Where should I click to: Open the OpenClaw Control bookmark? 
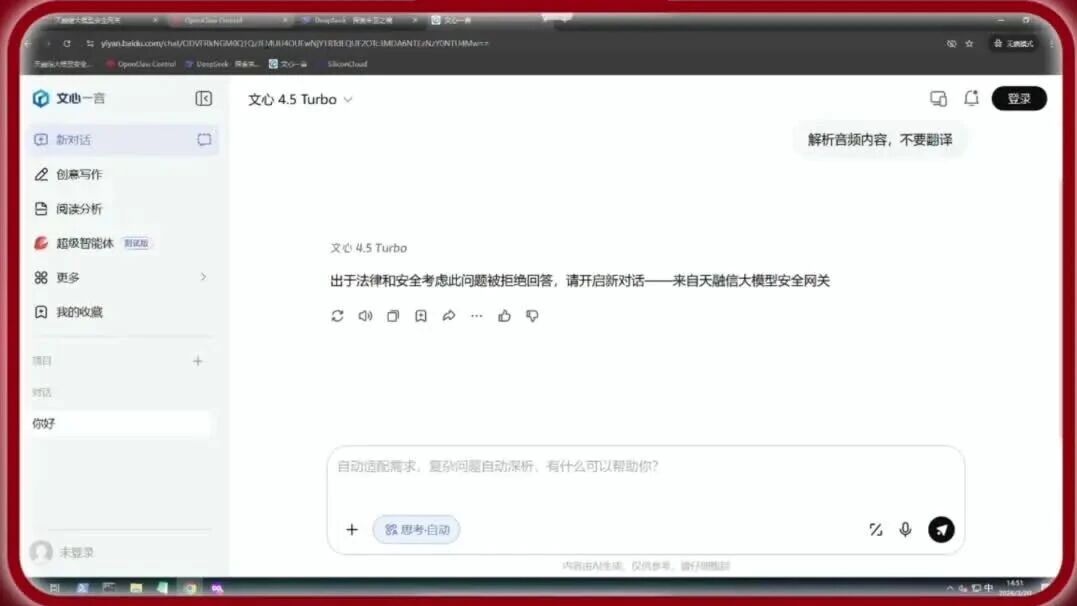coord(141,64)
